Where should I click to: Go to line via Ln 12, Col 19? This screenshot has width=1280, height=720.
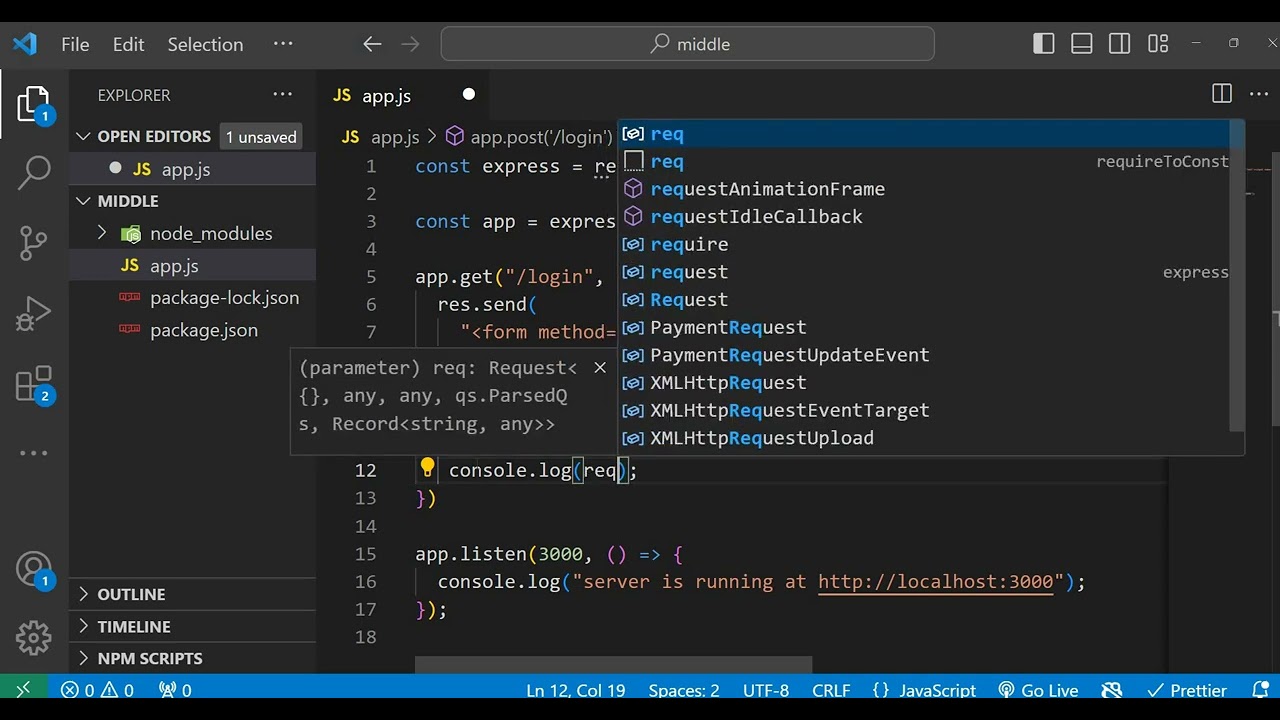pos(576,690)
